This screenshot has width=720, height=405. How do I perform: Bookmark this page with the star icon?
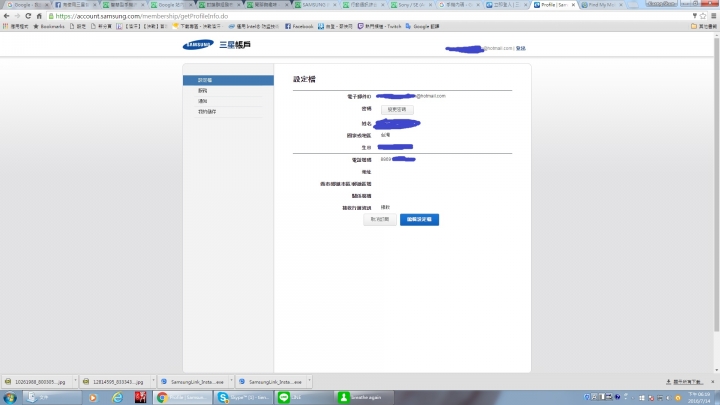point(703,16)
